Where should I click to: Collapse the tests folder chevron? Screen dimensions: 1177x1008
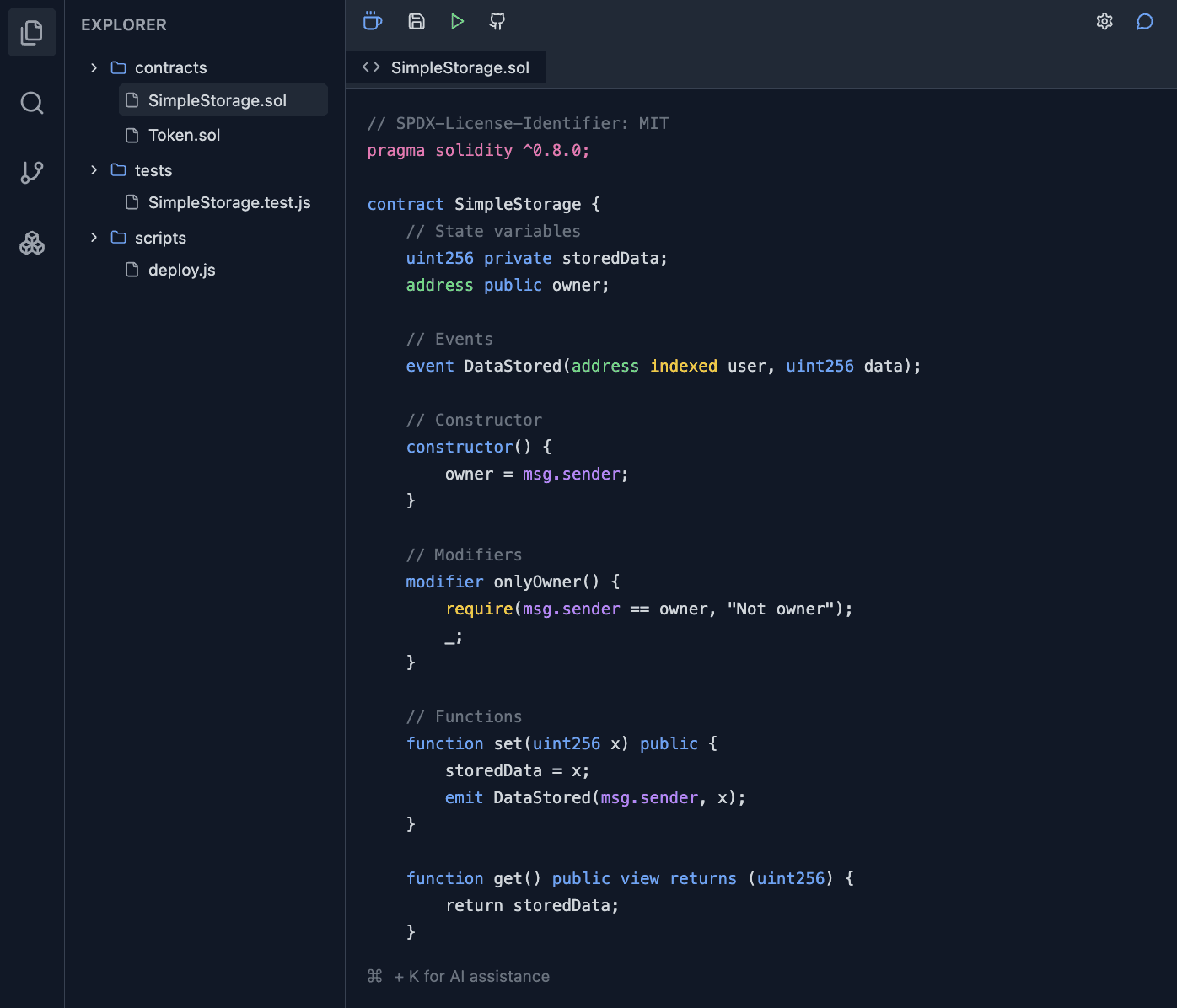tap(94, 170)
